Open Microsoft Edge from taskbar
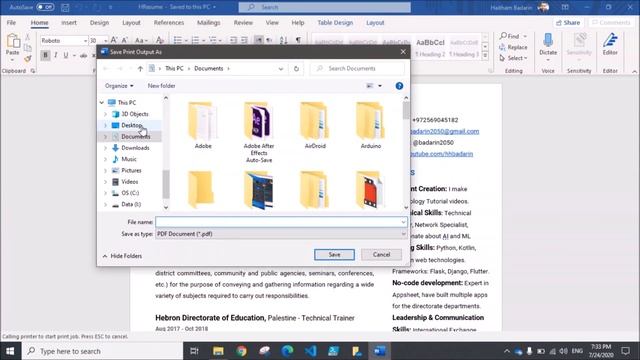Viewport: 640px width, 360px height. click(x=287, y=351)
